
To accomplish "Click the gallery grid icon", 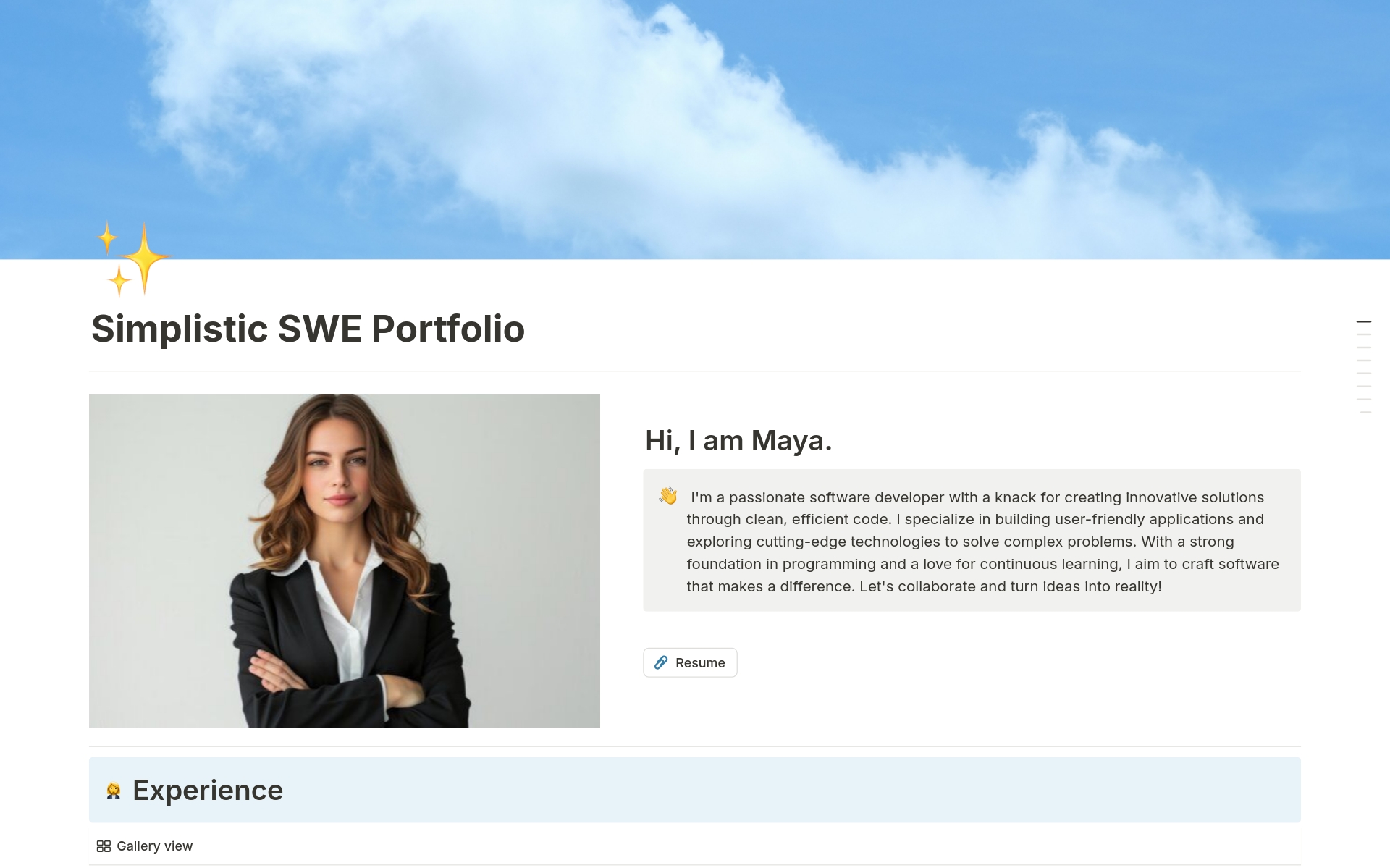I will pos(104,846).
